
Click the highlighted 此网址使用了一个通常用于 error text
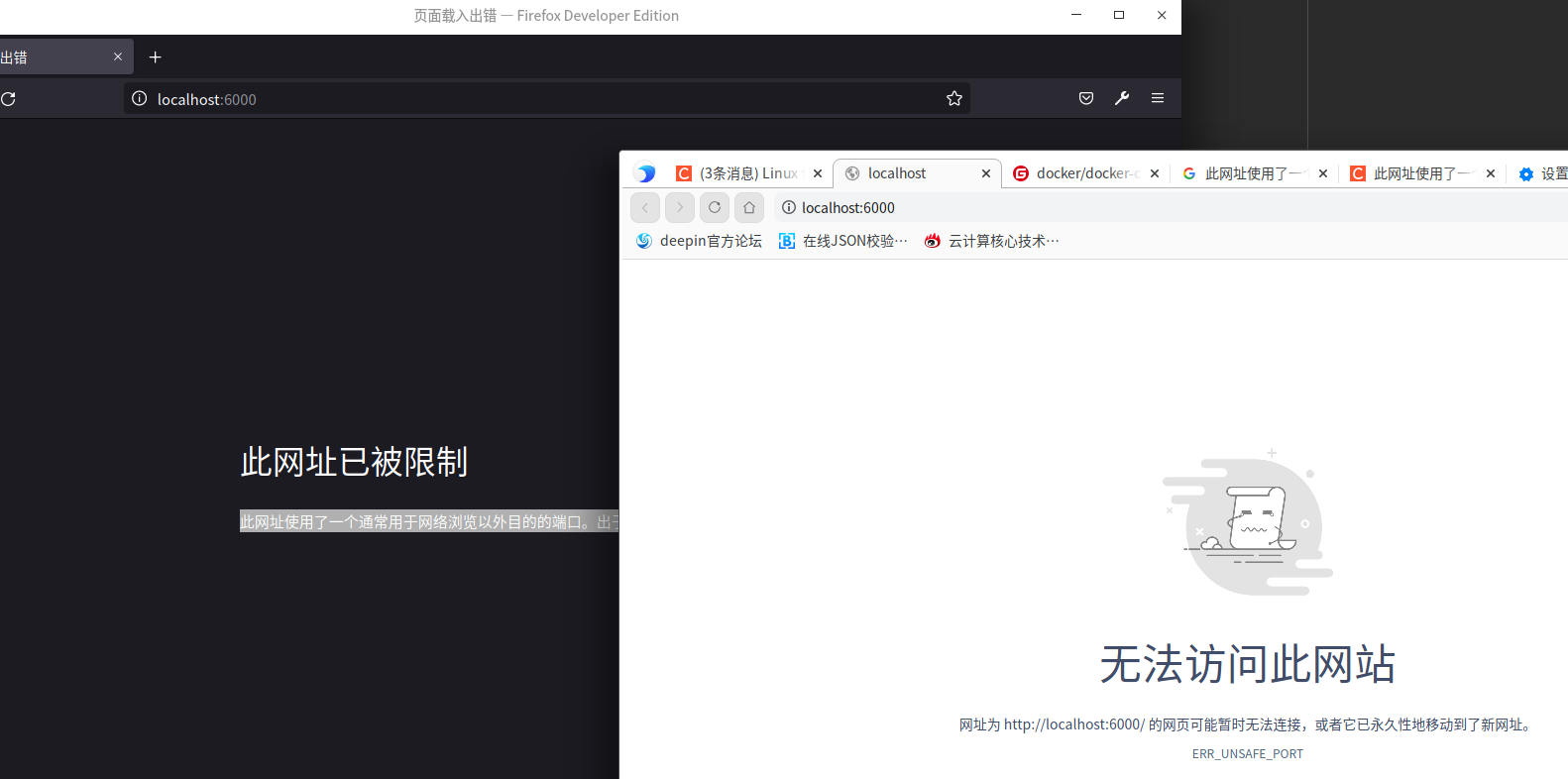click(x=429, y=521)
